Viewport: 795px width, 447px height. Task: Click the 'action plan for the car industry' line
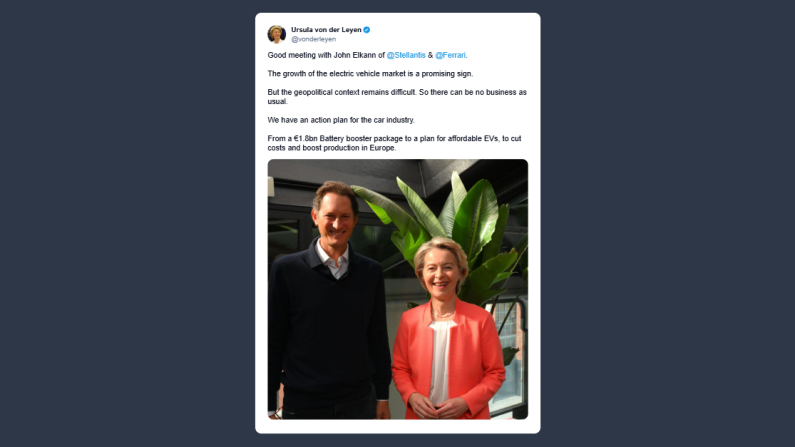point(341,120)
